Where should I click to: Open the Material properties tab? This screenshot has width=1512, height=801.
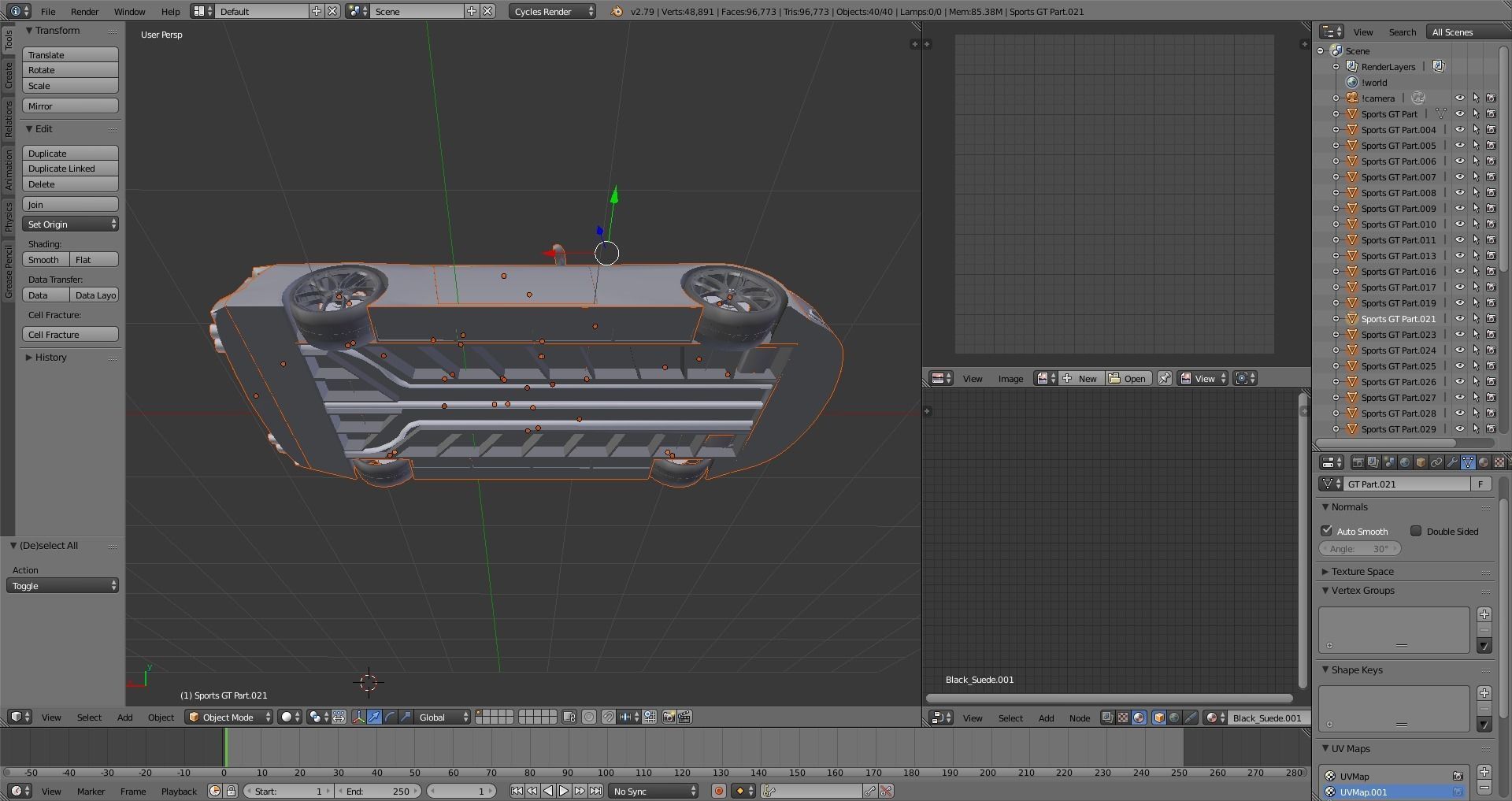coord(1484,462)
